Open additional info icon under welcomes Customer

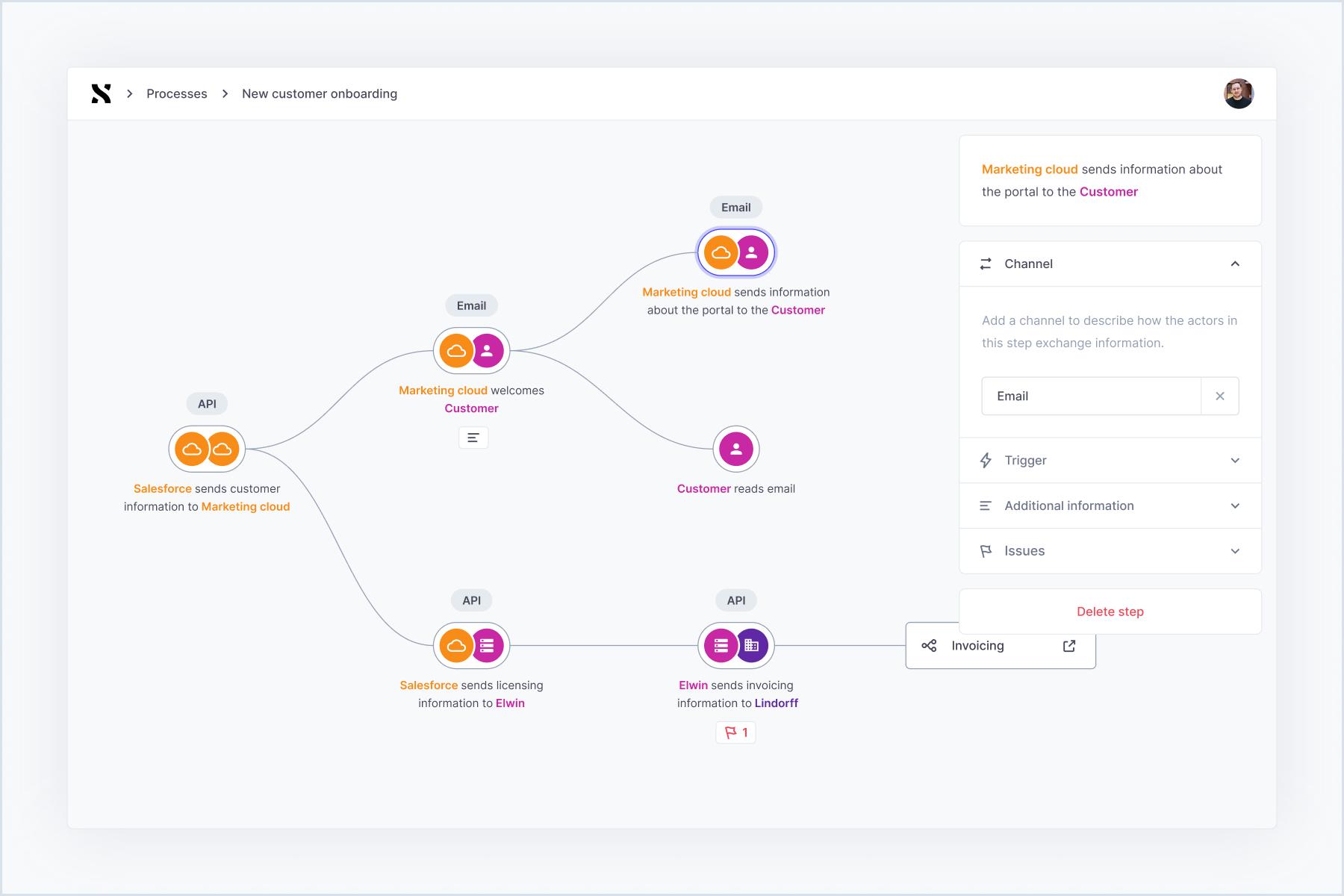coord(473,438)
